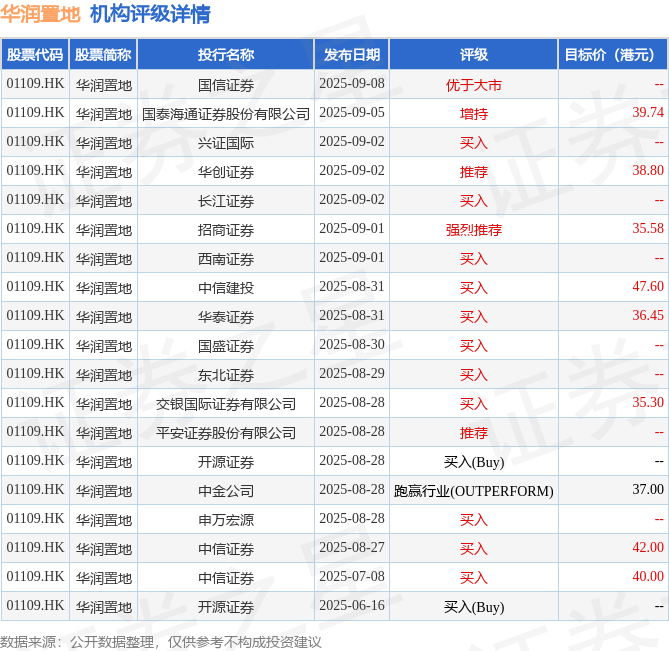Click the target price 47.60
The image size is (669, 651).
tap(648, 286)
